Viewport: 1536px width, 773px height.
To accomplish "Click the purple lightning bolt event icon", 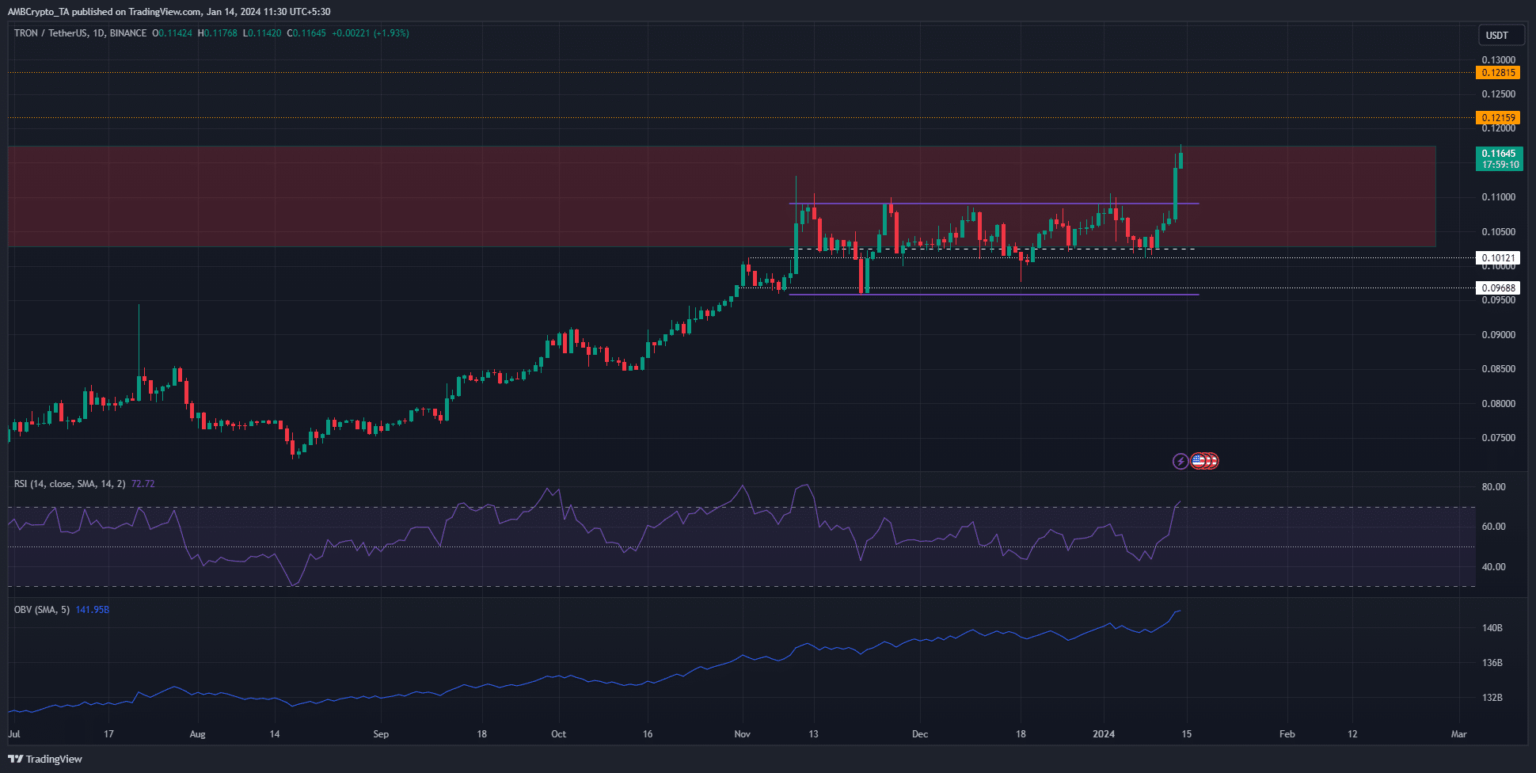I will (x=1180, y=461).
